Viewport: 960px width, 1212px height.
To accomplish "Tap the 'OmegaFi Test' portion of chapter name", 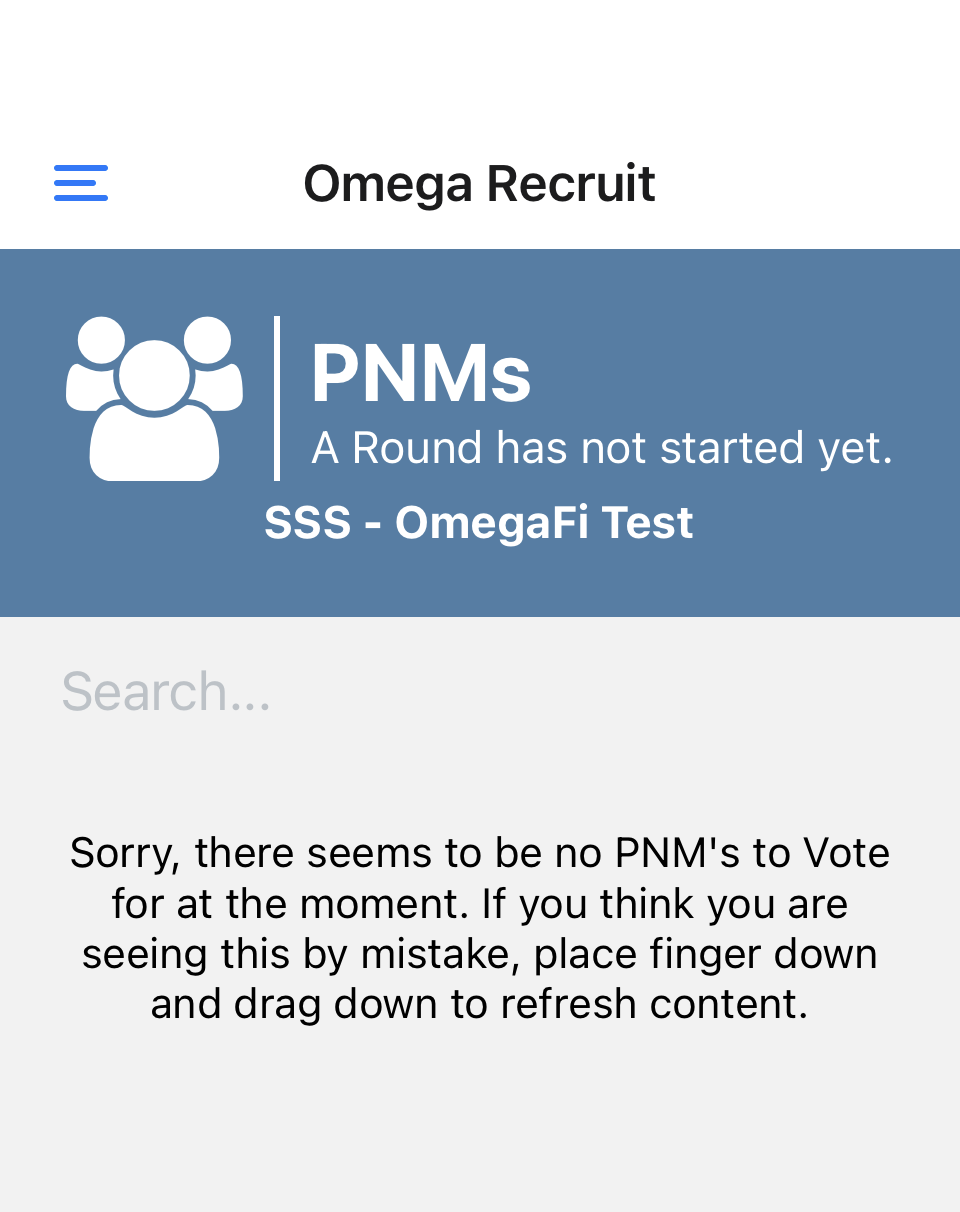I will [x=544, y=523].
